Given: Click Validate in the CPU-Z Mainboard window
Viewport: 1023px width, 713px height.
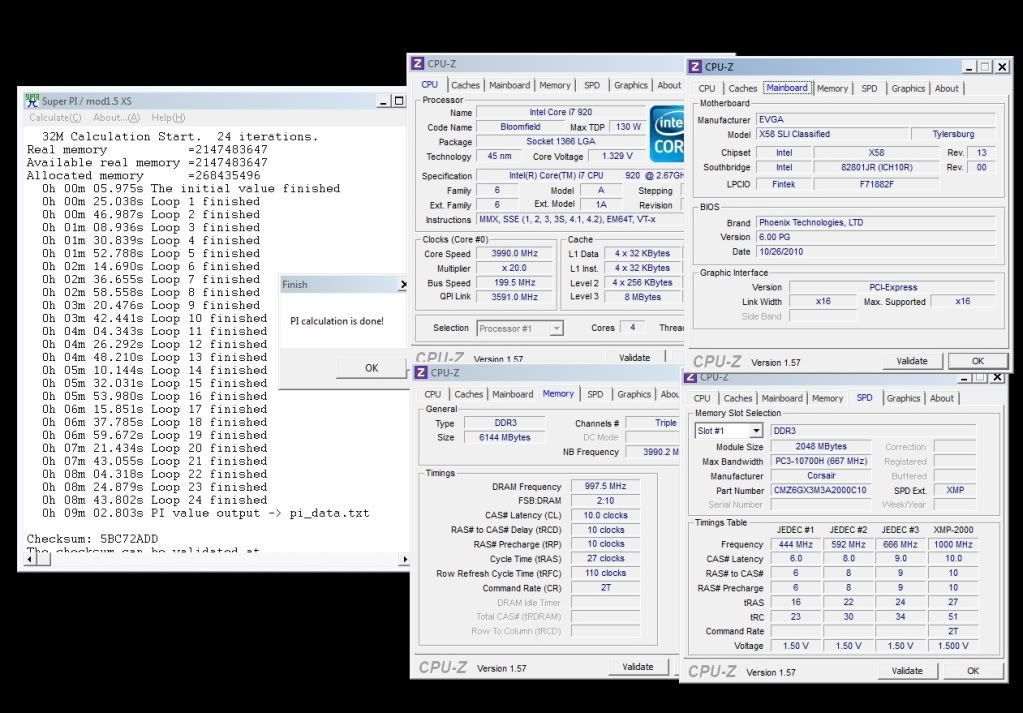Looking at the screenshot, I should [912, 361].
